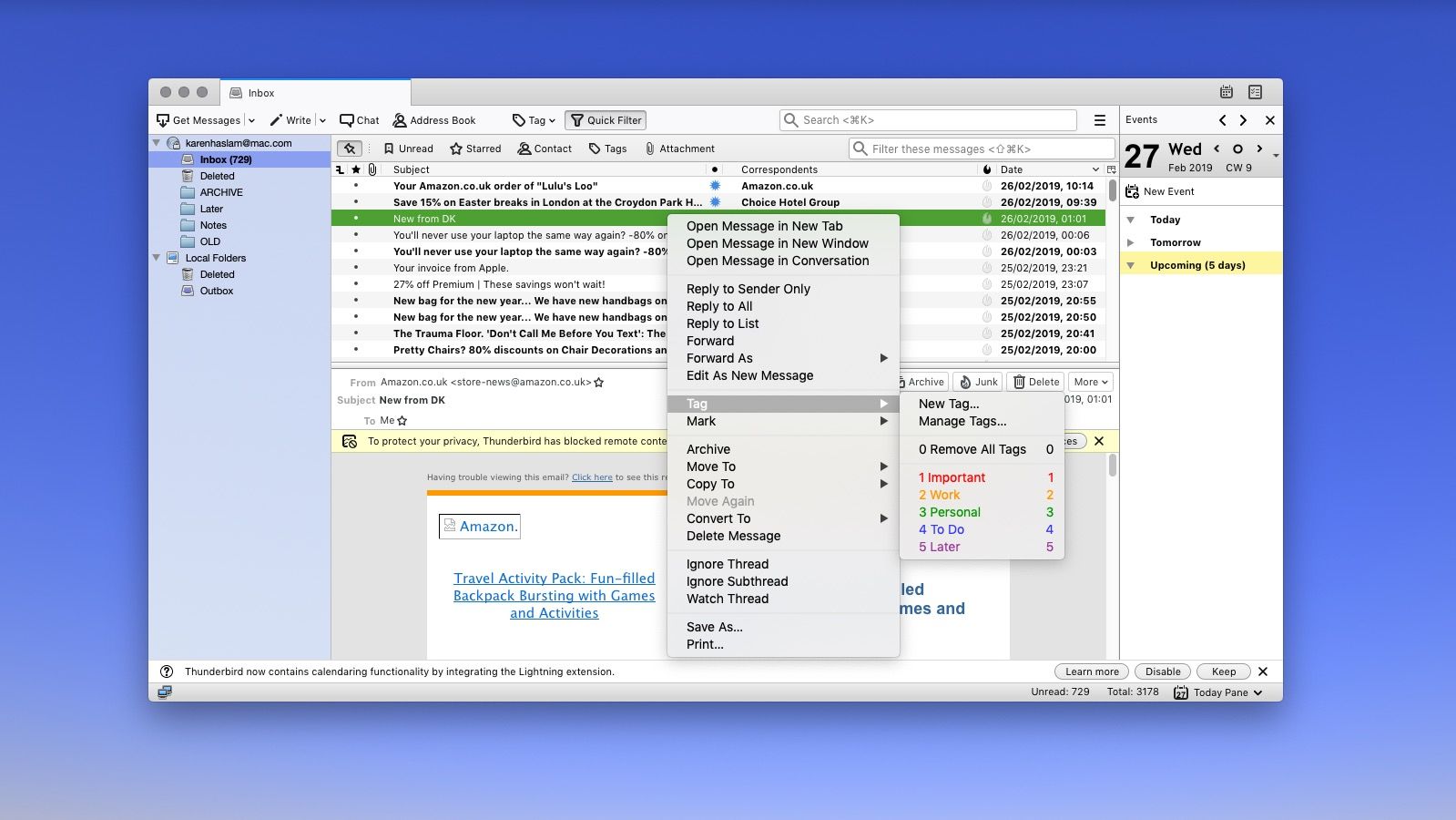Click the Lightning help question icon
The image size is (1456, 820).
point(167,671)
